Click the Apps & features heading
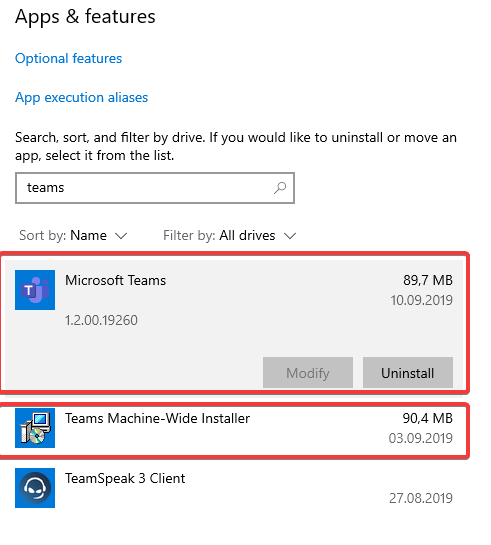Screen dimensions: 491x545 pos(85,17)
